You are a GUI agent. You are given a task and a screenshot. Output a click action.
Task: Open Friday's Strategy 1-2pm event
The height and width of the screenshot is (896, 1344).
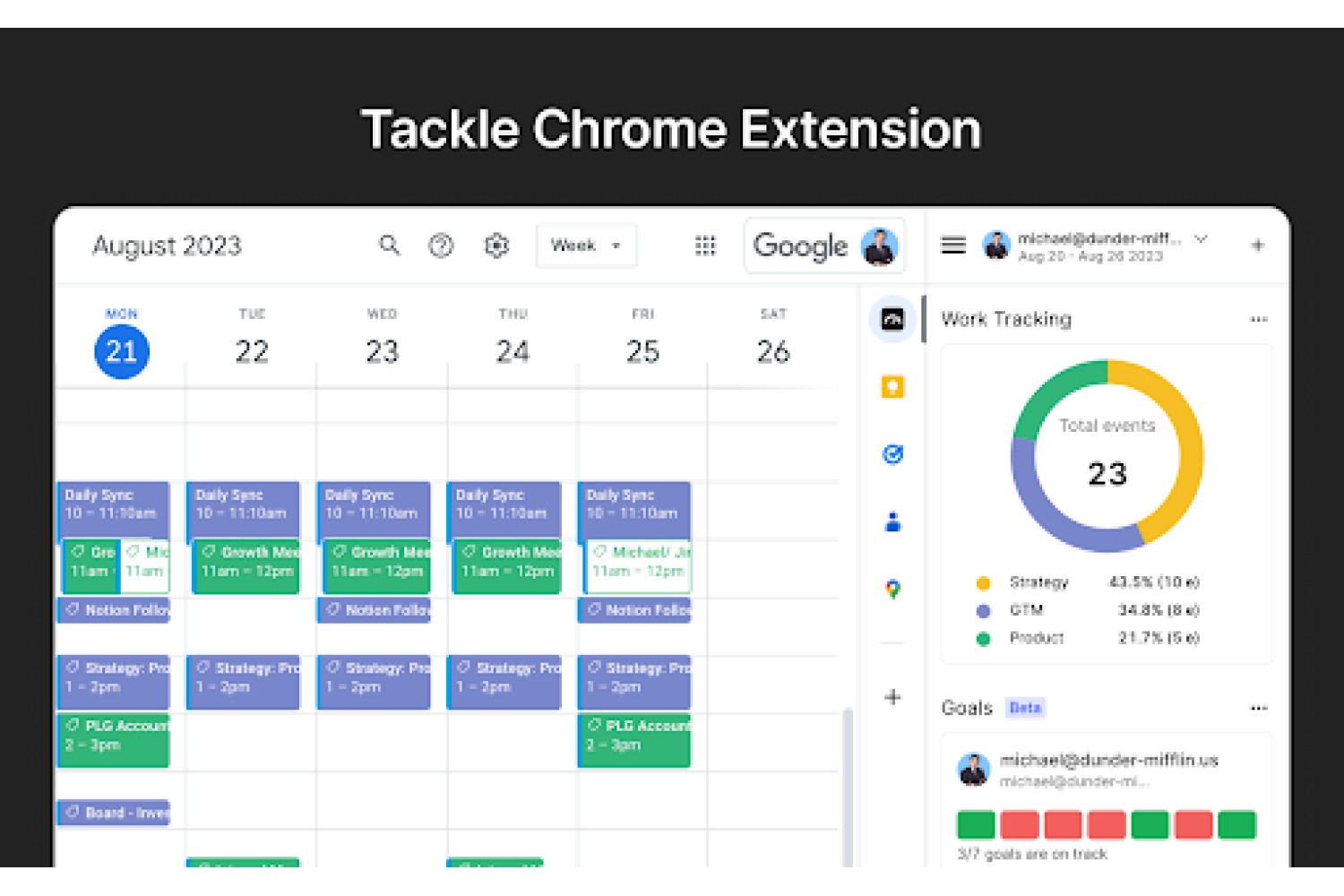click(634, 682)
